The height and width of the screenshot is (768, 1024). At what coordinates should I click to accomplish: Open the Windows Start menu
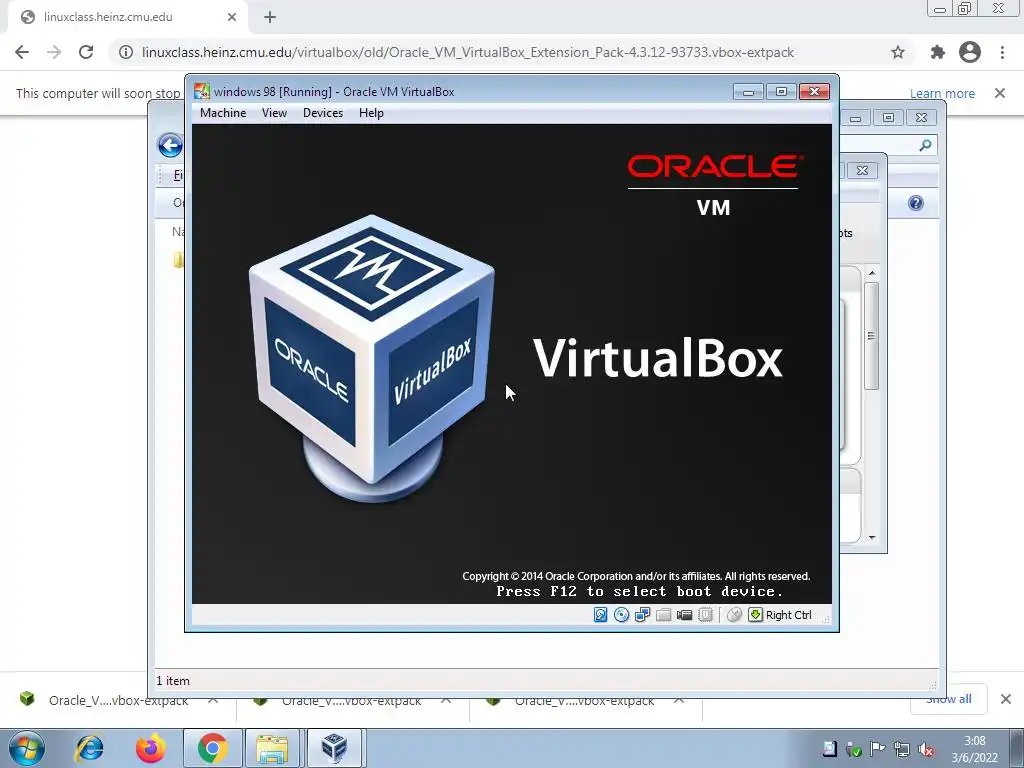click(27, 748)
